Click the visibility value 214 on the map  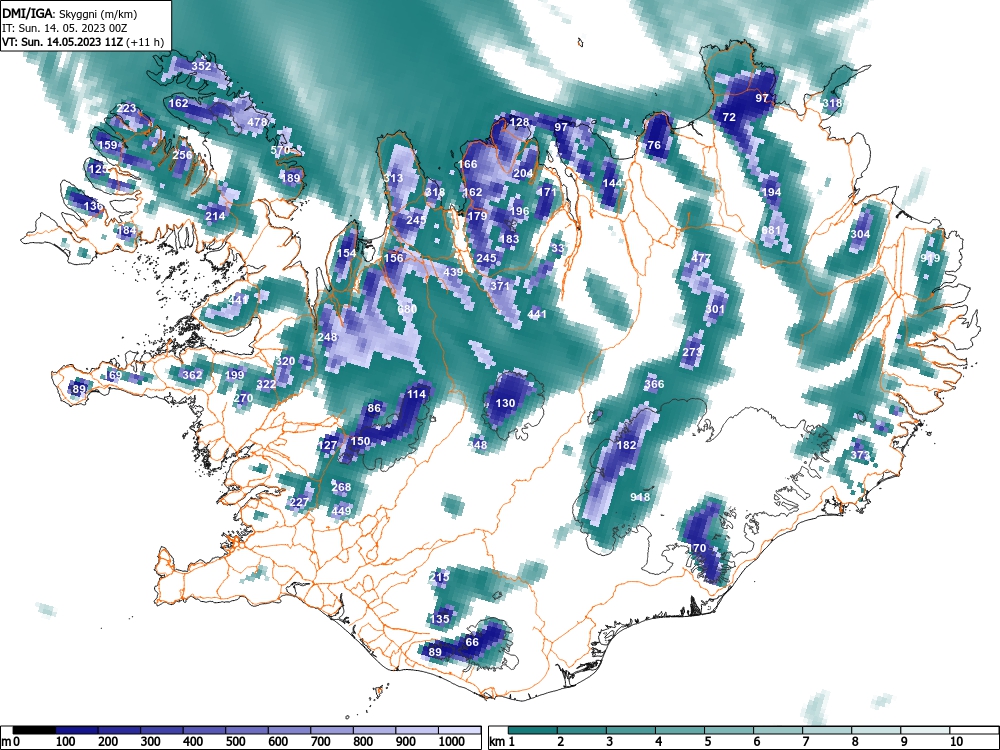coord(215,216)
